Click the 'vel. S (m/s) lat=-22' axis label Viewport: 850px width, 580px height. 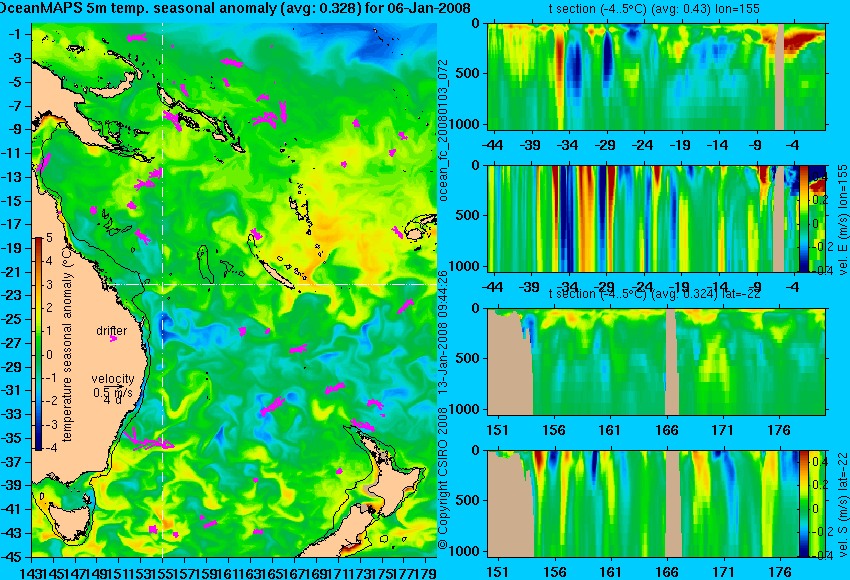[x=843, y=504]
